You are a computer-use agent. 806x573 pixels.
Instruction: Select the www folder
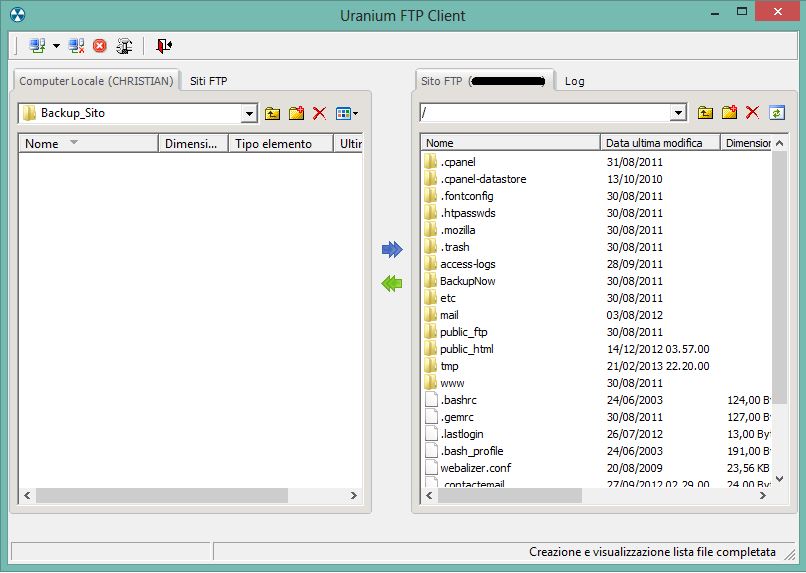(452, 382)
